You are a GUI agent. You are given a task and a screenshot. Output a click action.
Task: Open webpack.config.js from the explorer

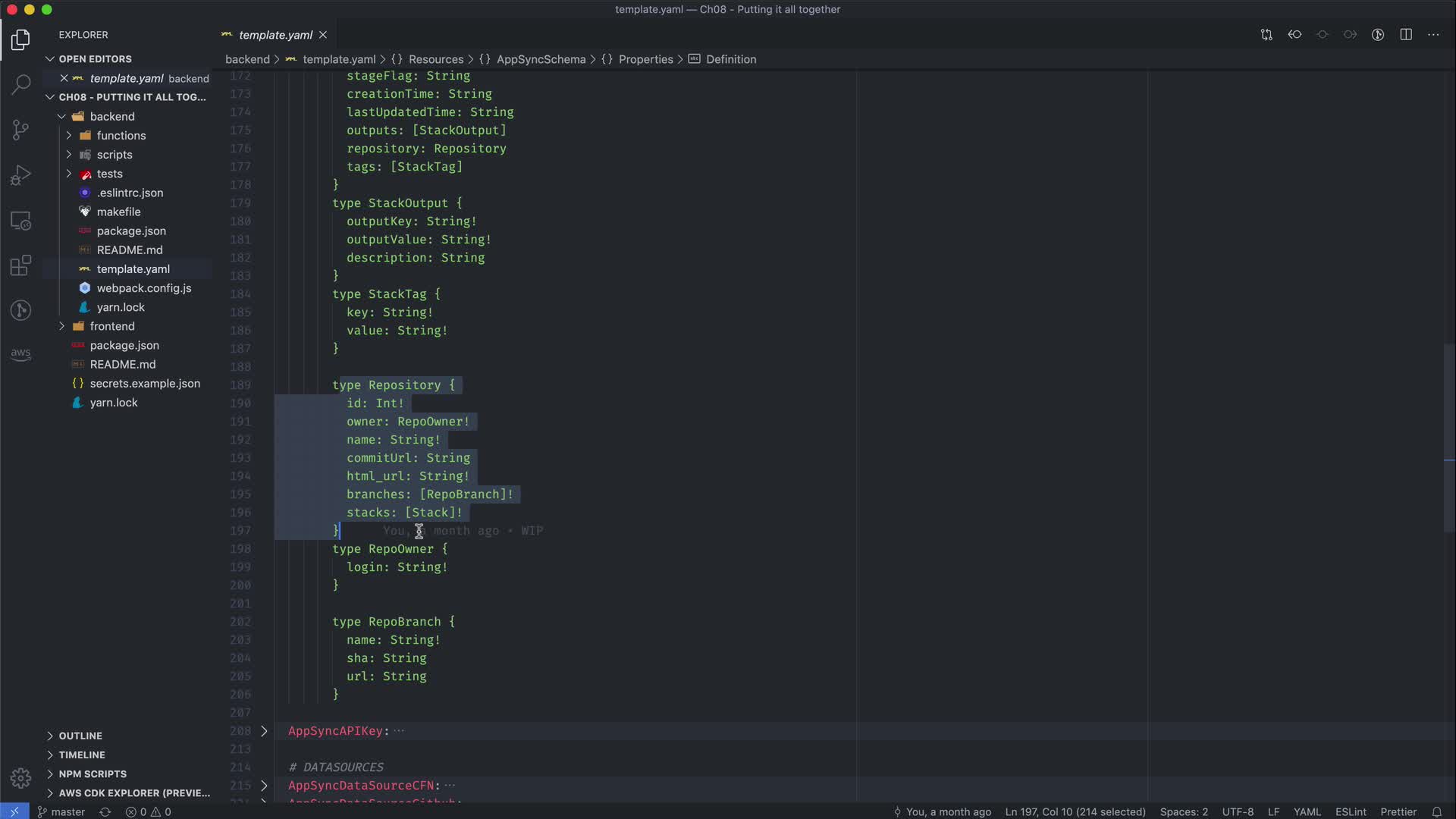143,288
